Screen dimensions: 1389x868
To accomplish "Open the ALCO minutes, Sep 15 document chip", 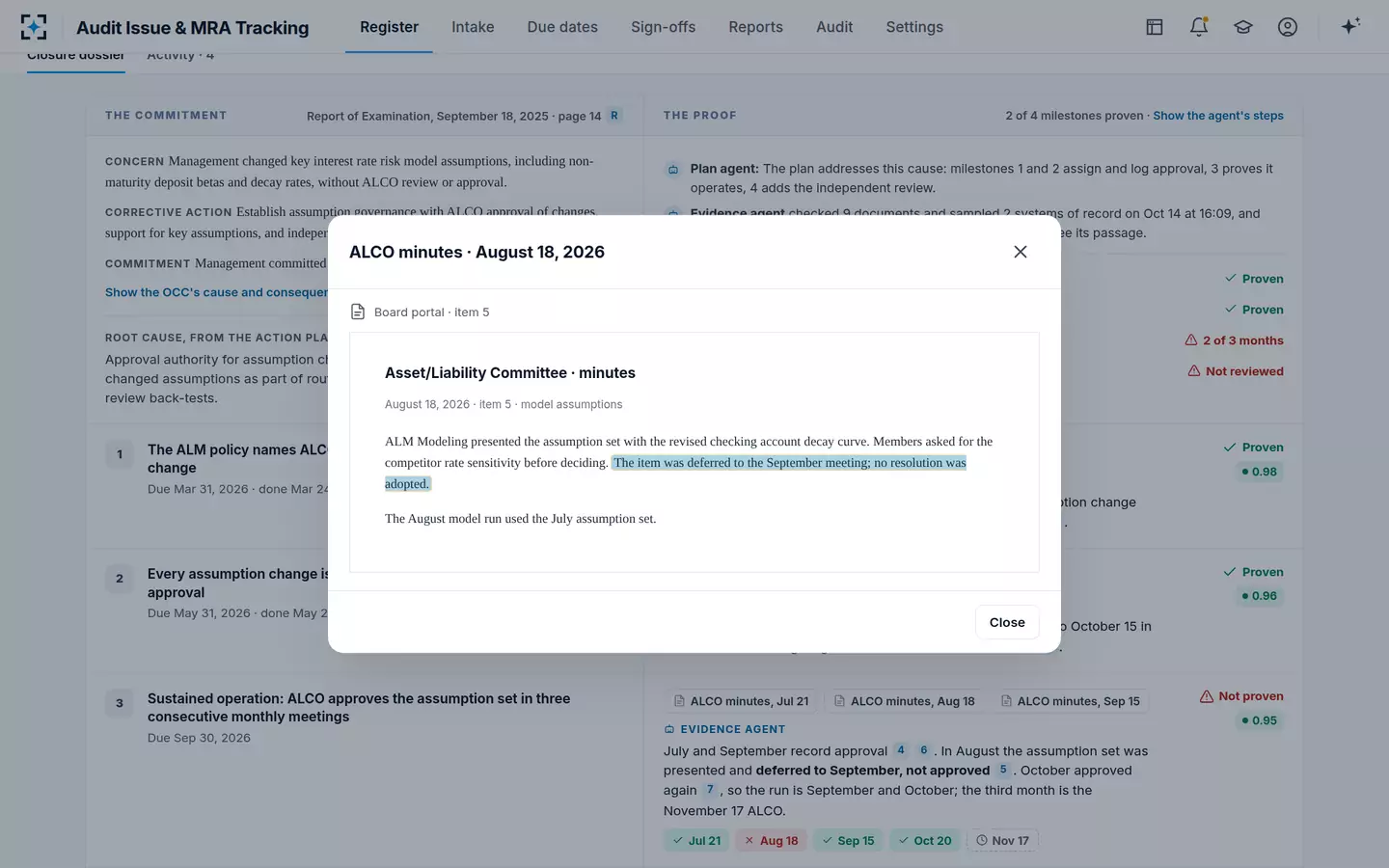I will click(x=1070, y=701).
